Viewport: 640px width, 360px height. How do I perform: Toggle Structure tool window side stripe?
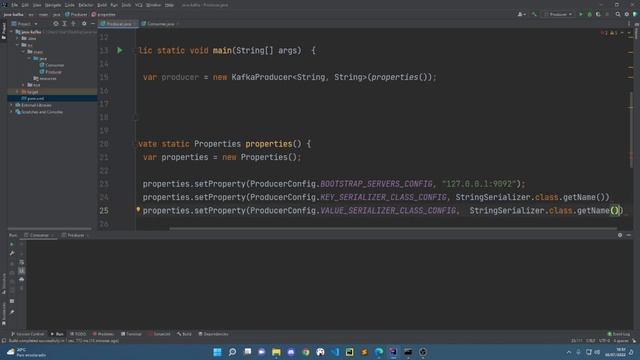[x=4, y=283]
